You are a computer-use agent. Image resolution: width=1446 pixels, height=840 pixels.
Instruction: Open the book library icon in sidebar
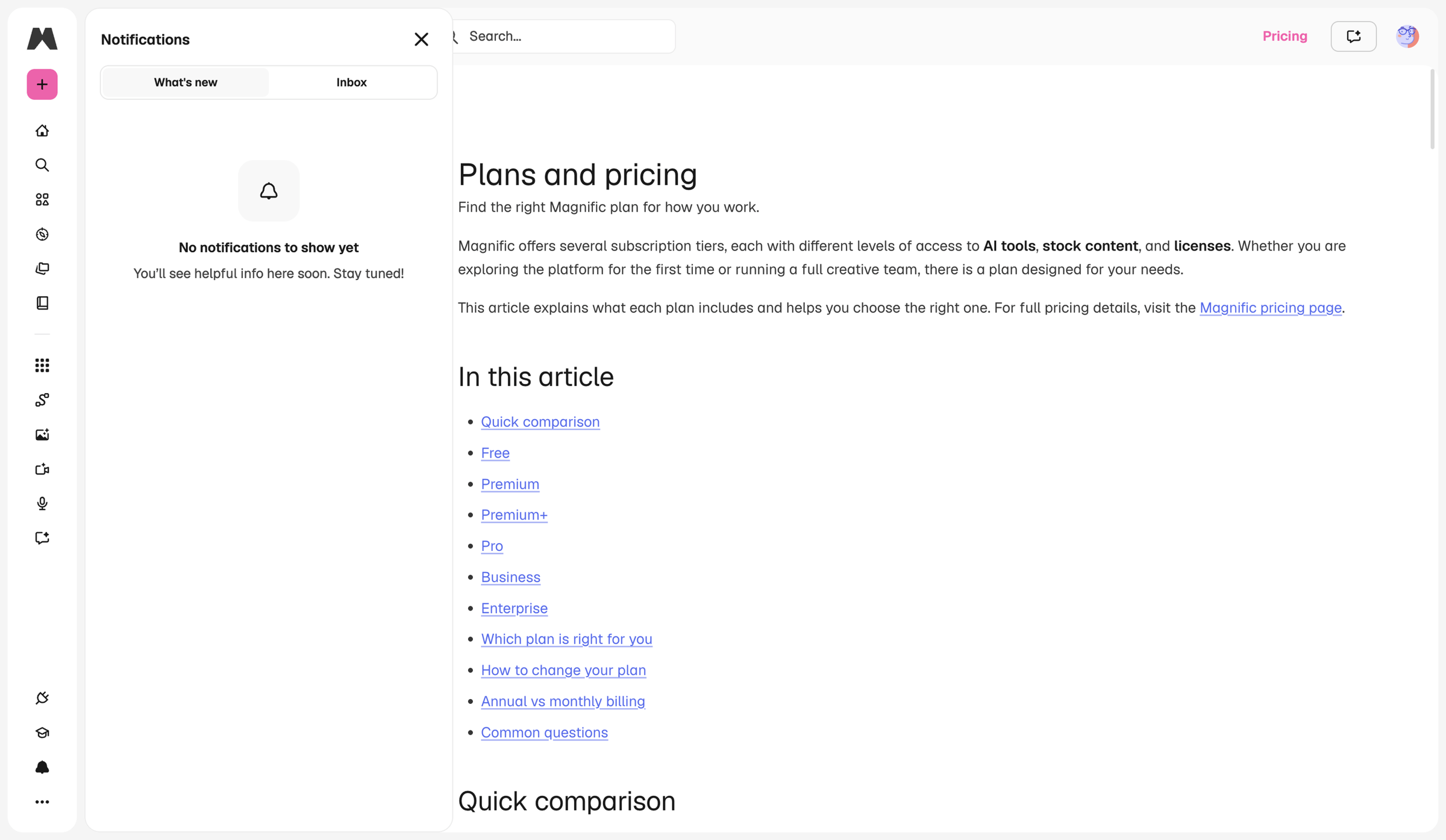pos(42,303)
